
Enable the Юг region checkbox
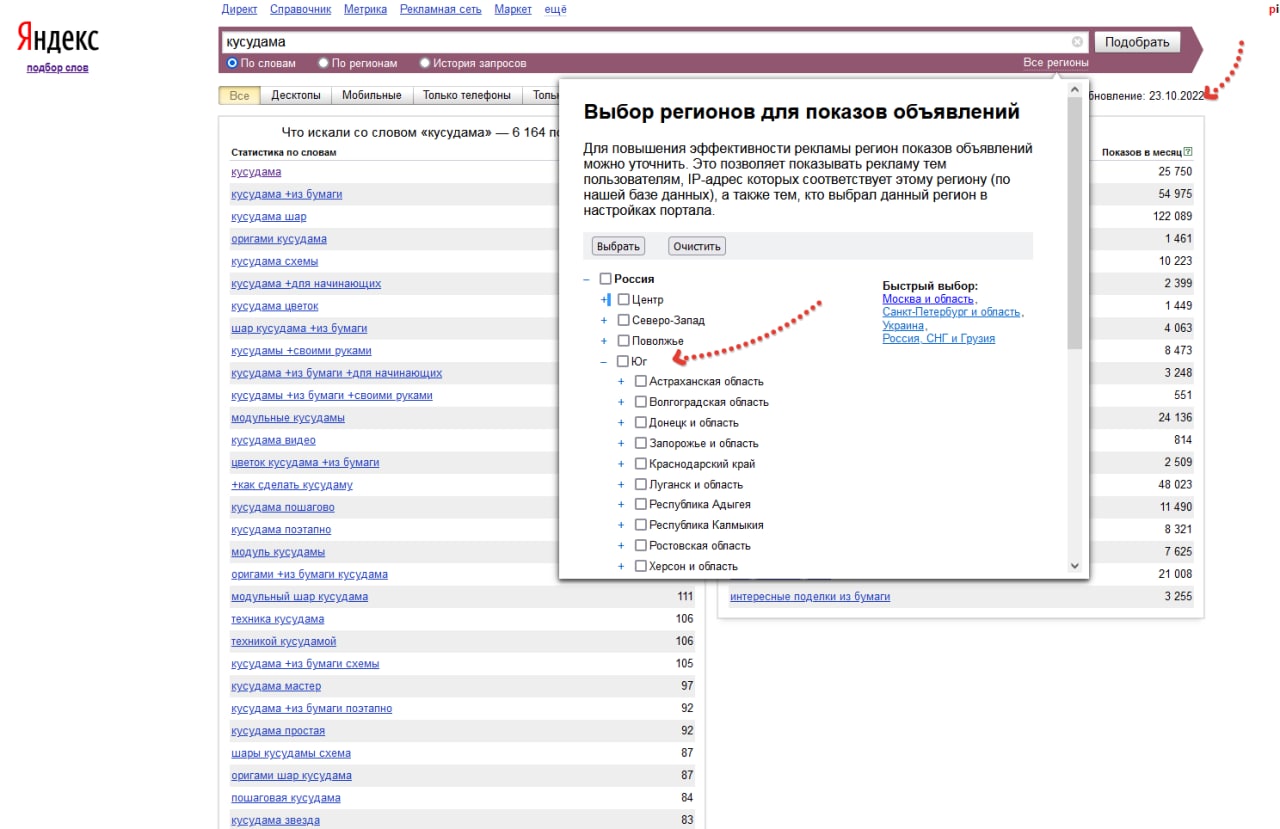[623, 361]
